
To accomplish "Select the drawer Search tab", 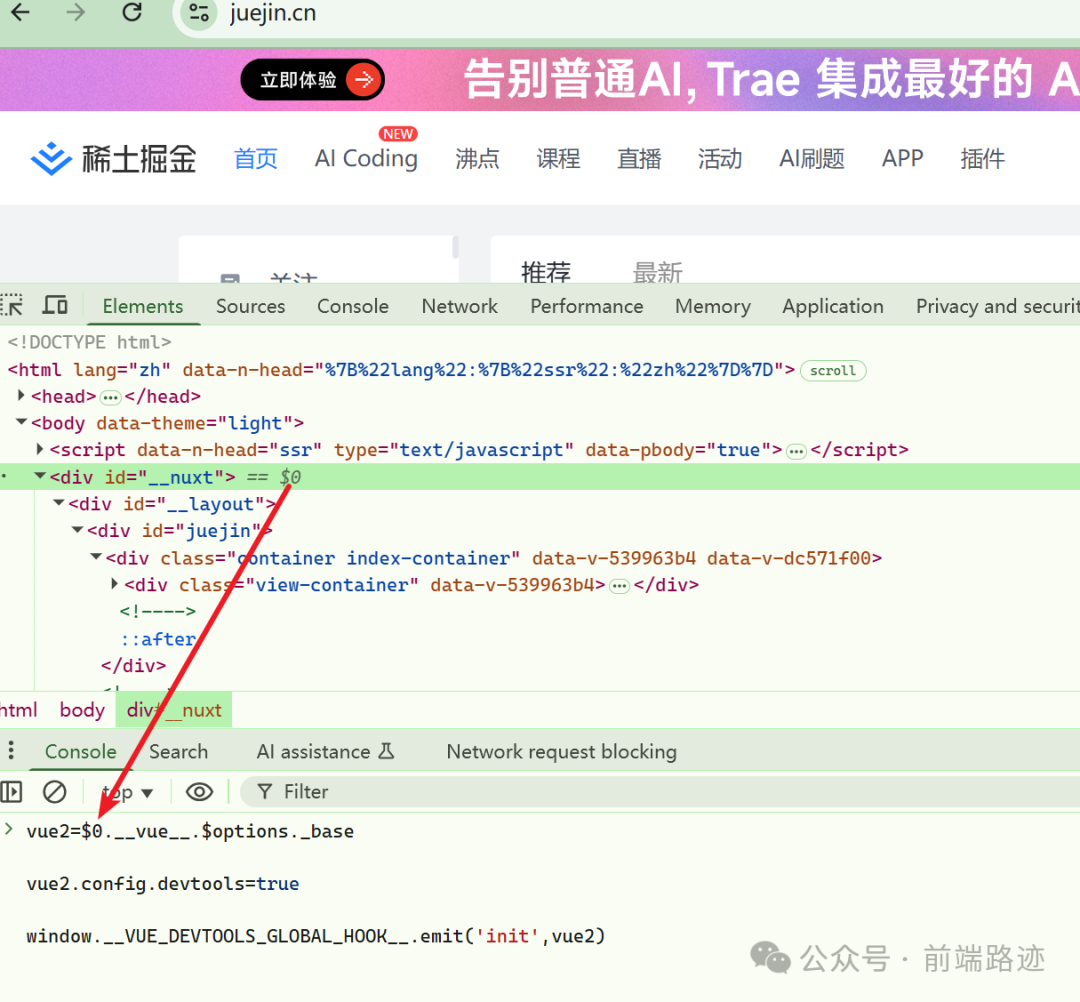I will tap(178, 752).
